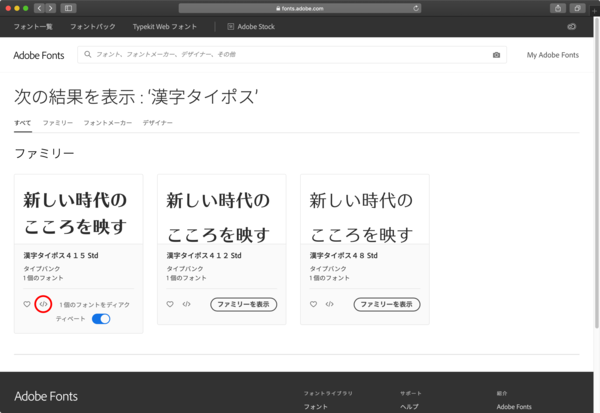Image resolution: width=600 pixels, height=413 pixels.
Task: Click the web code icon for 漢字タイポス48 Std
Action: tap(329, 304)
